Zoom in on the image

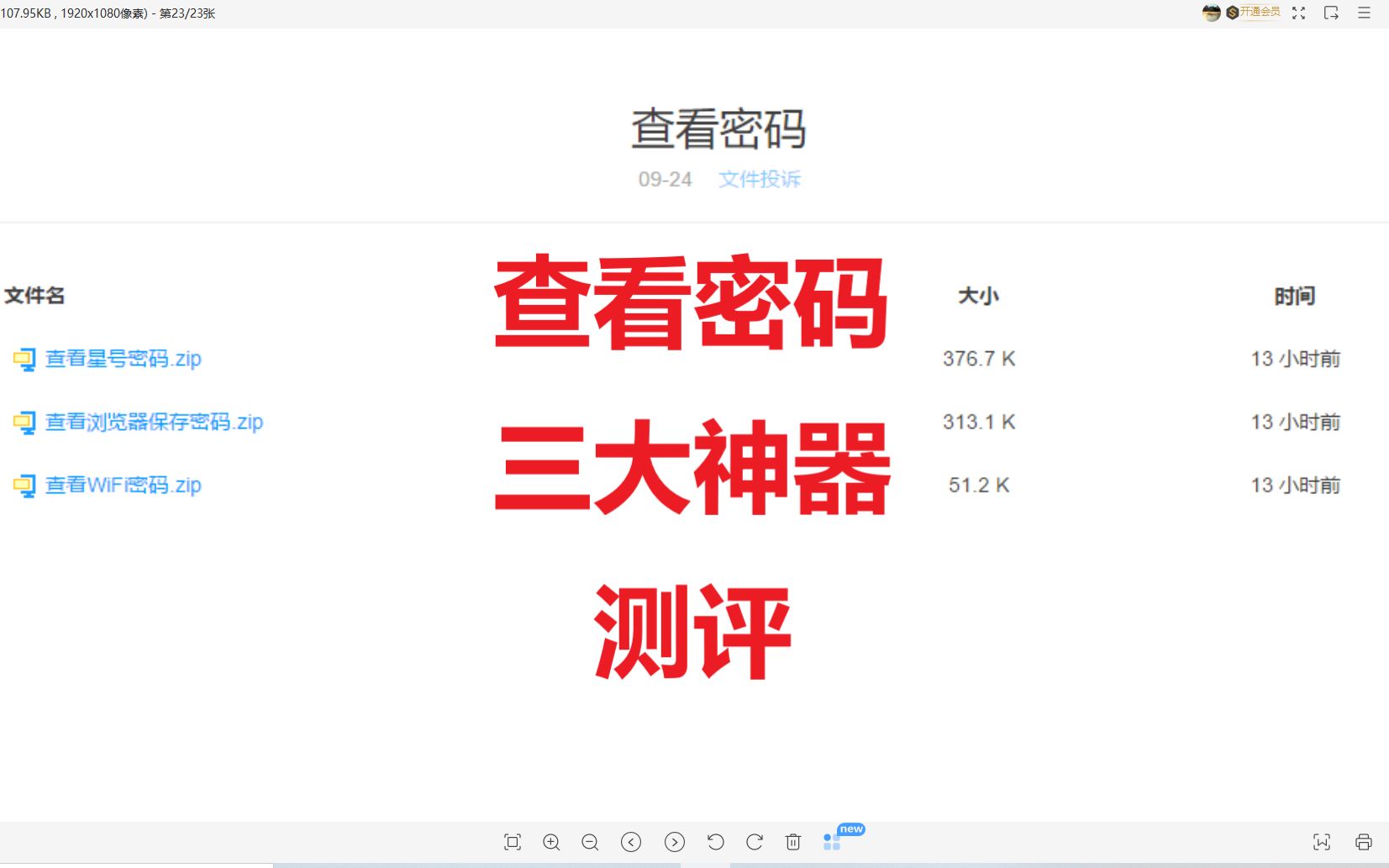[x=552, y=841]
